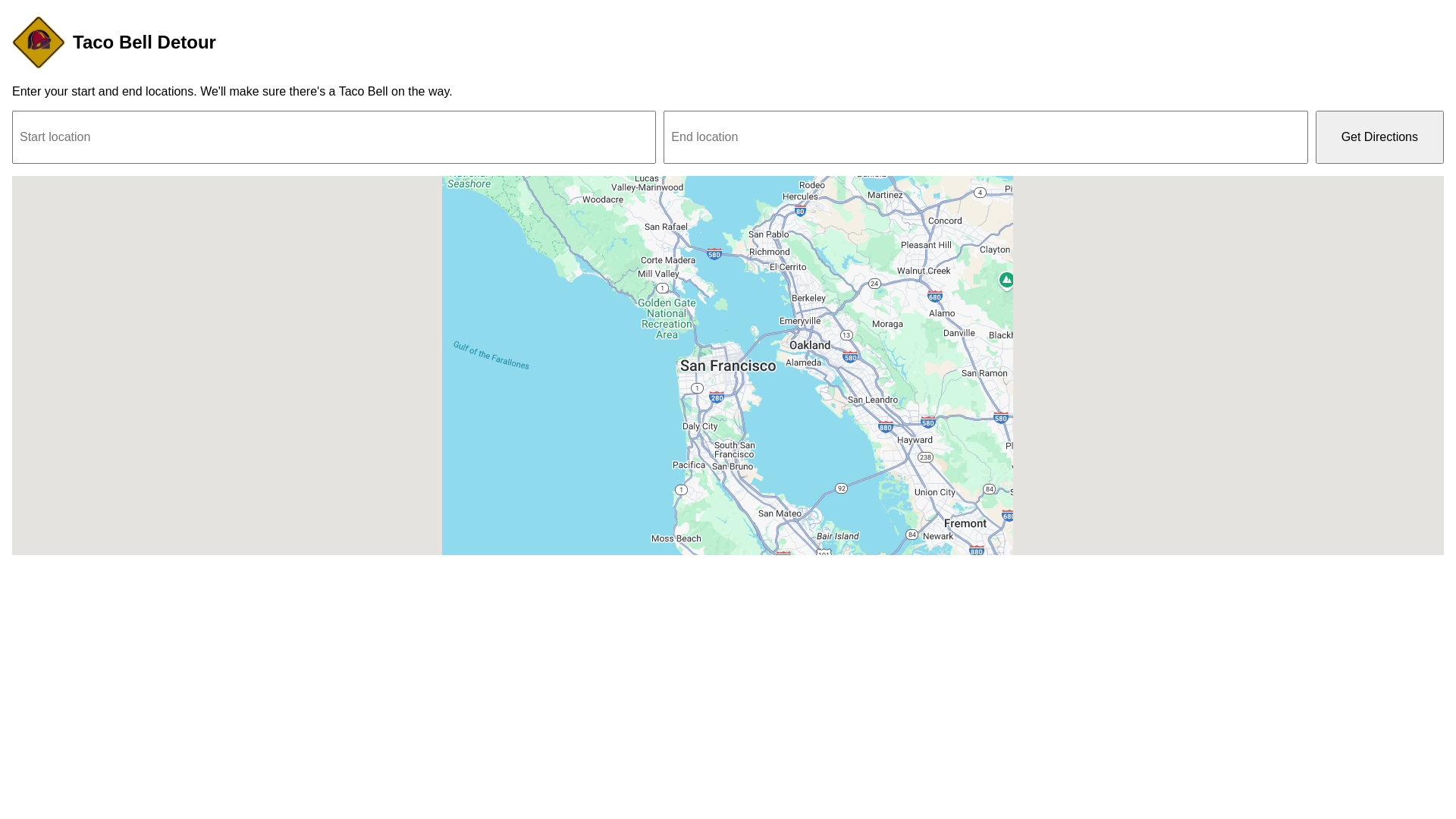Click the Route 4 shield near Martinez
Viewport: 1456px width, 819px height.
click(x=981, y=193)
